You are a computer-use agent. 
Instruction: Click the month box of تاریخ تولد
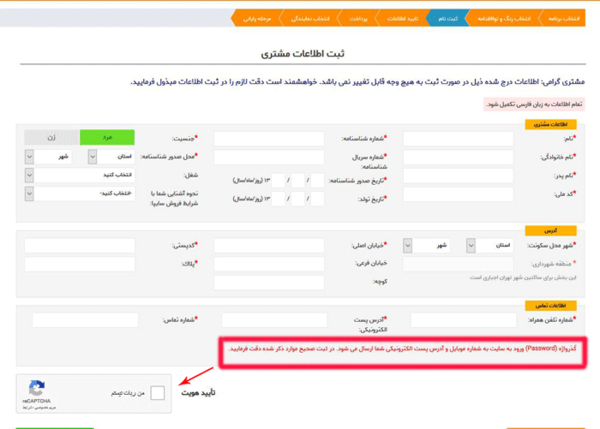pos(298,199)
